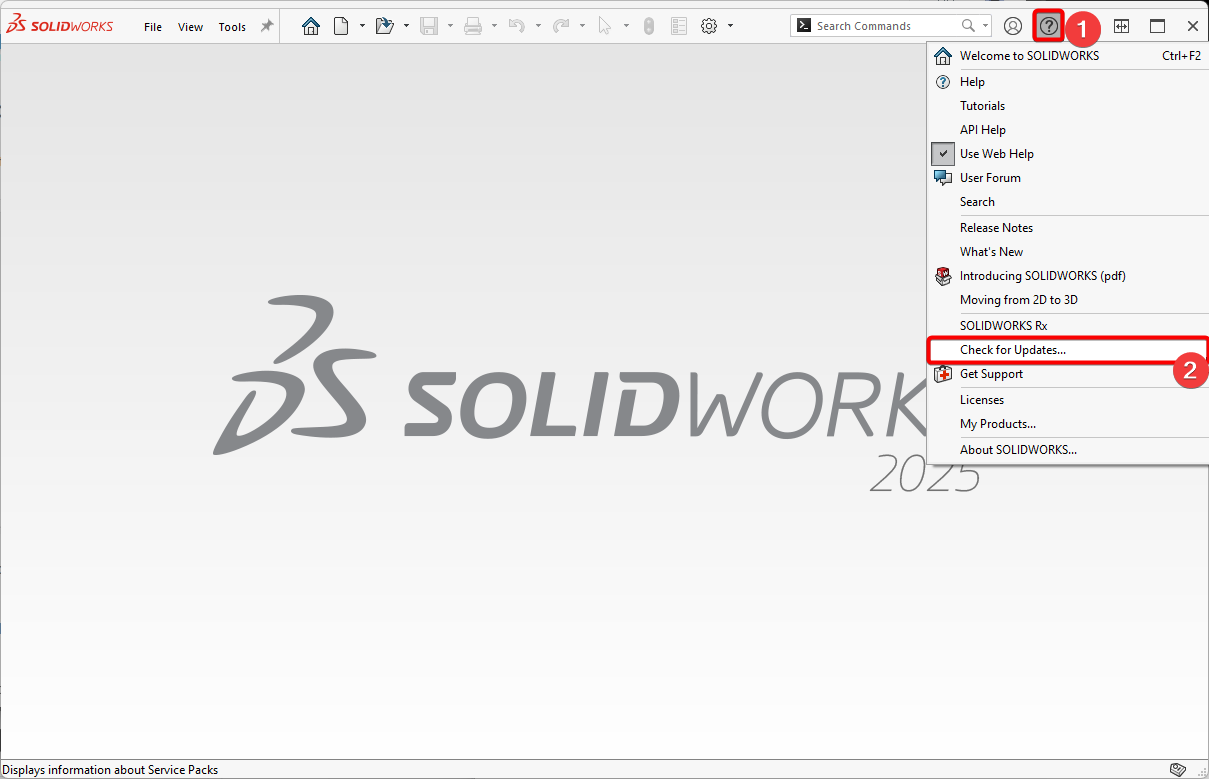
Task: Create a new document
Action: pyautogui.click(x=339, y=25)
